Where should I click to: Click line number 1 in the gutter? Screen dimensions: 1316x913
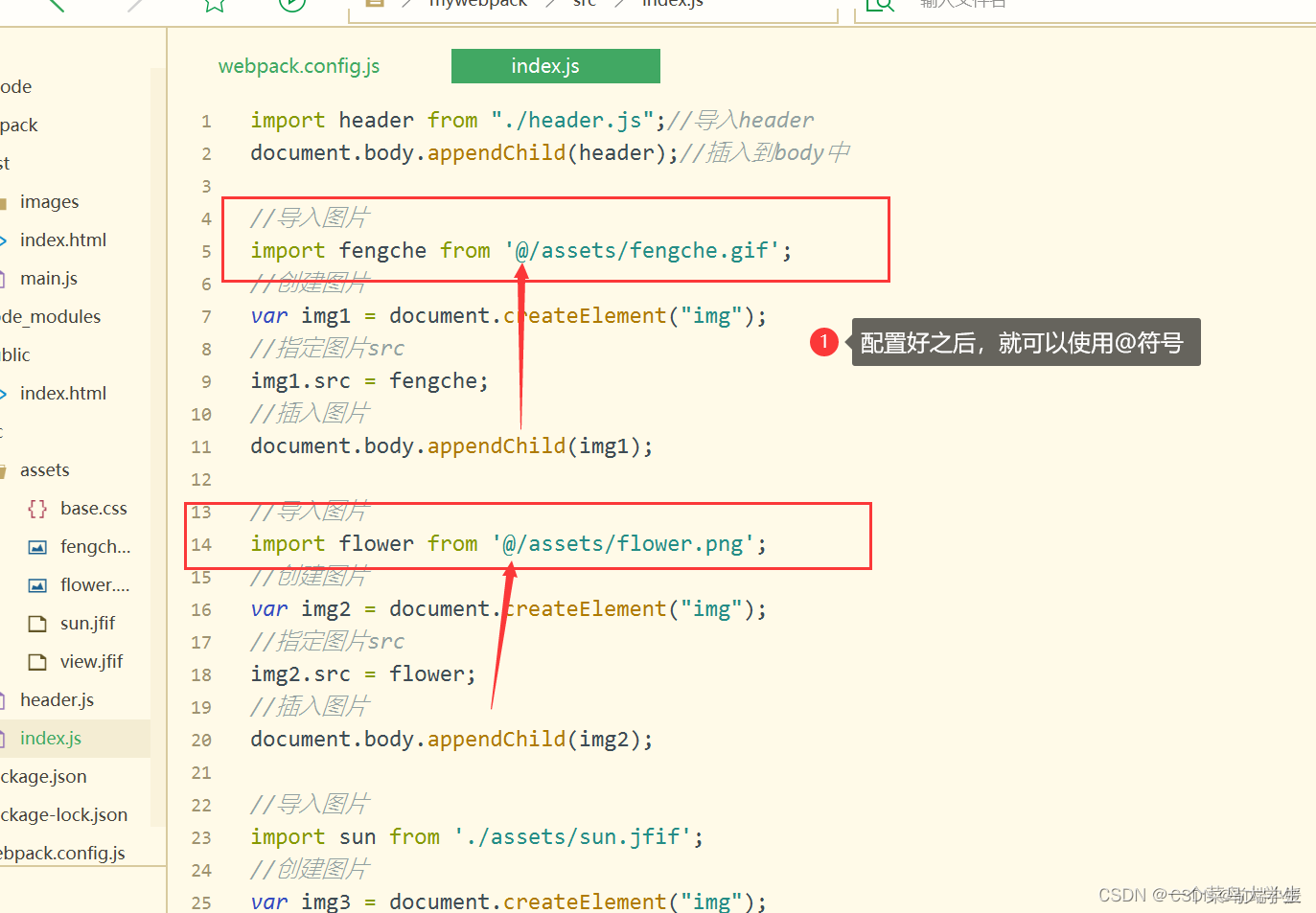pyautogui.click(x=206, y=122)
